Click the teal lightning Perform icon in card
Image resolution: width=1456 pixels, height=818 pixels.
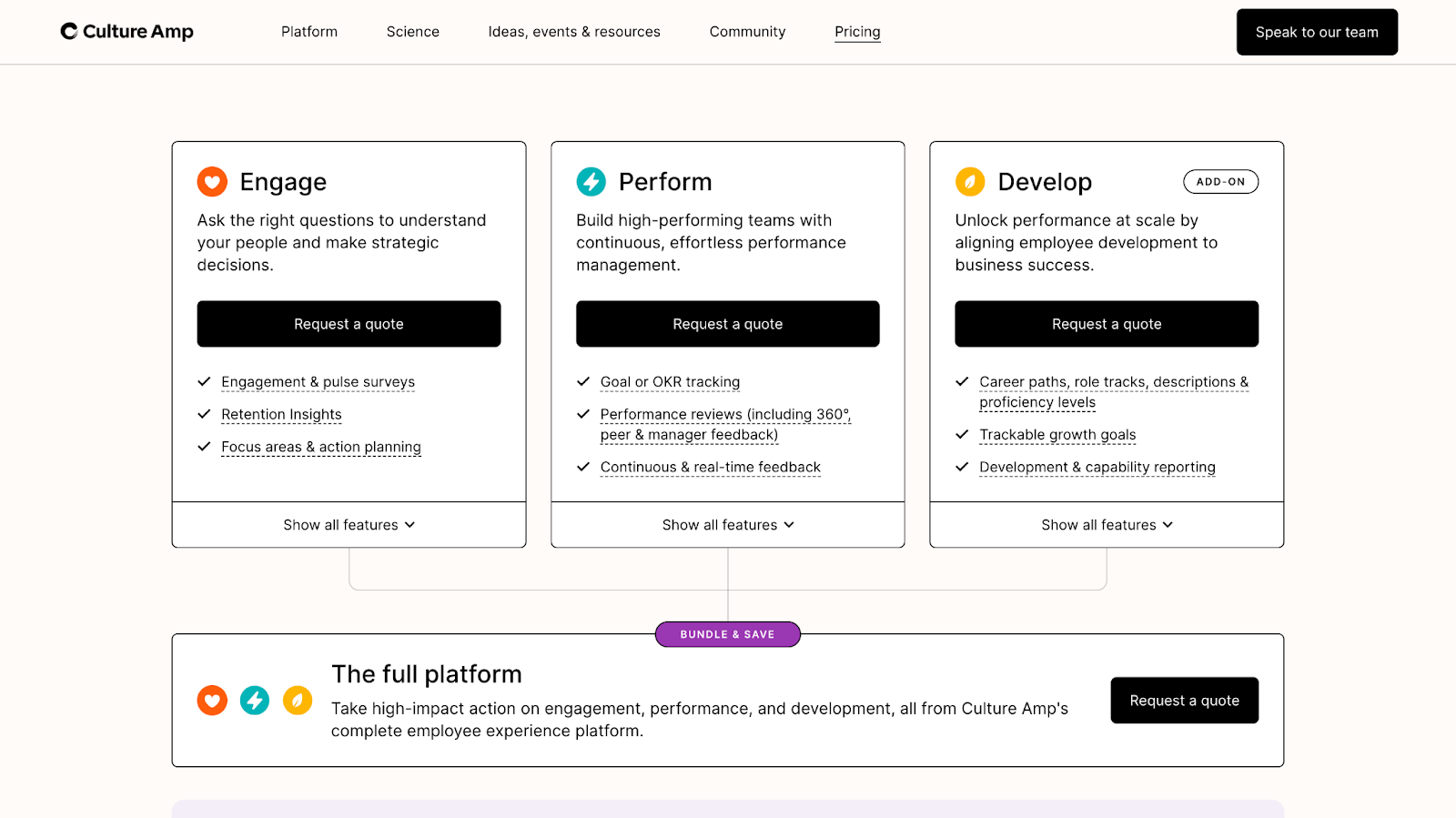pos(591,182)
